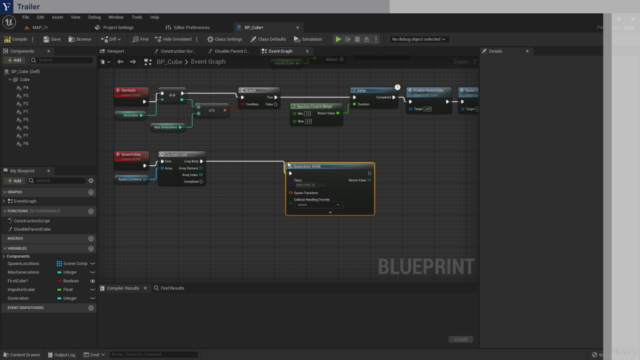Open the File menu
This screenshot has width=640, height=360.
tap(25, 17)
